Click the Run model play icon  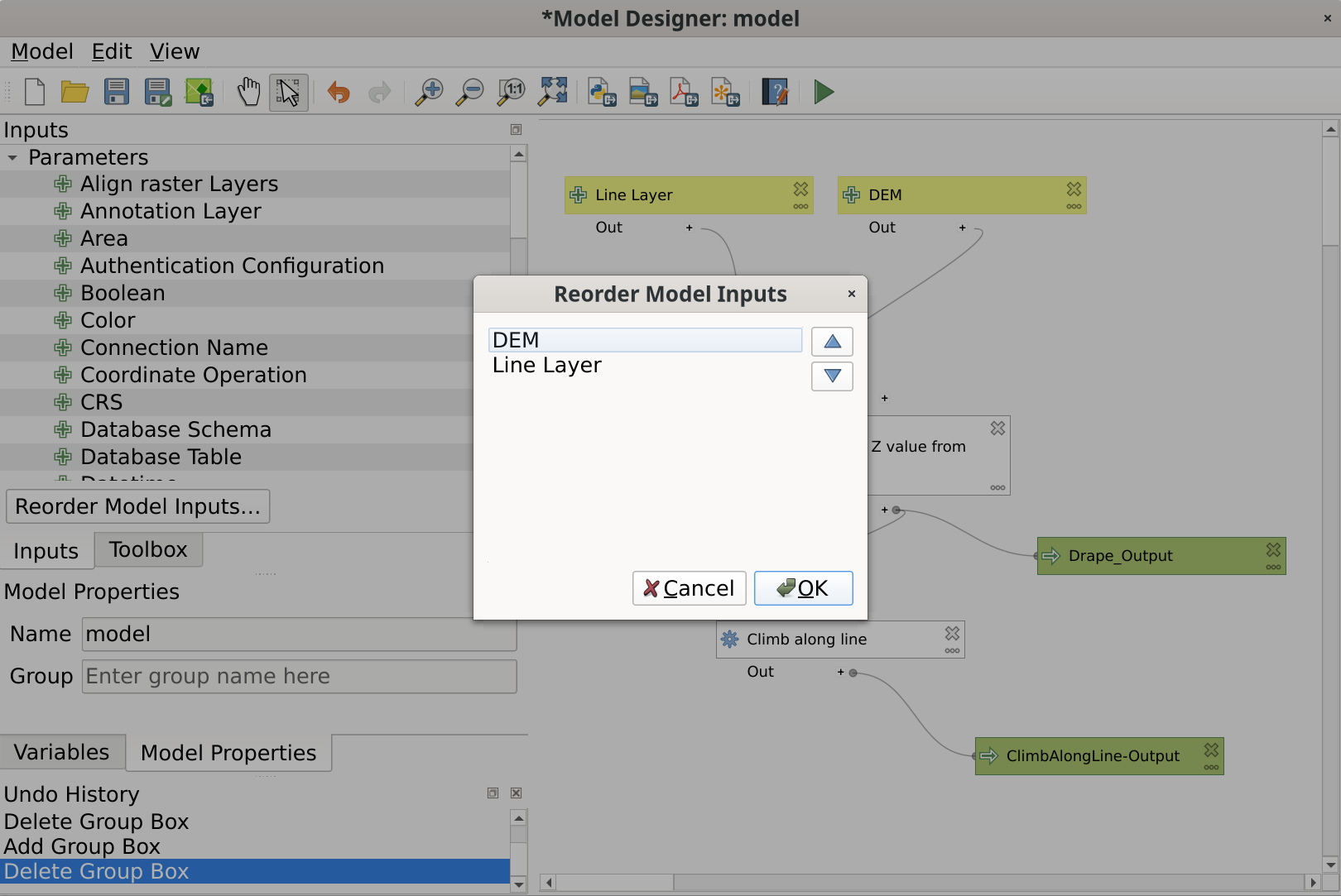pyautogui.click(x=823, y=92)
